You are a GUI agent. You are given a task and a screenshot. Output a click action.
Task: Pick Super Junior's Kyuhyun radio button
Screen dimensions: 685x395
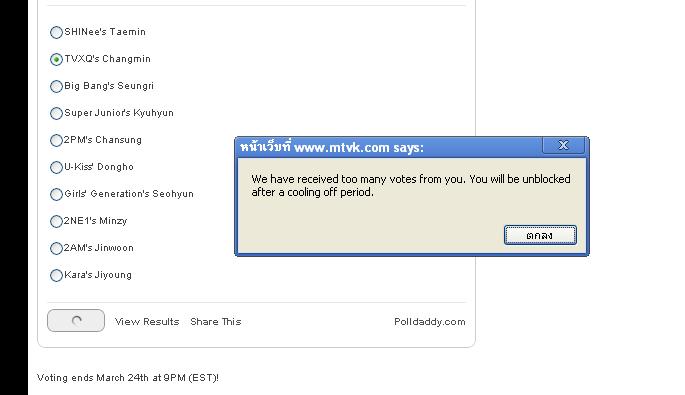coord(56,114)
